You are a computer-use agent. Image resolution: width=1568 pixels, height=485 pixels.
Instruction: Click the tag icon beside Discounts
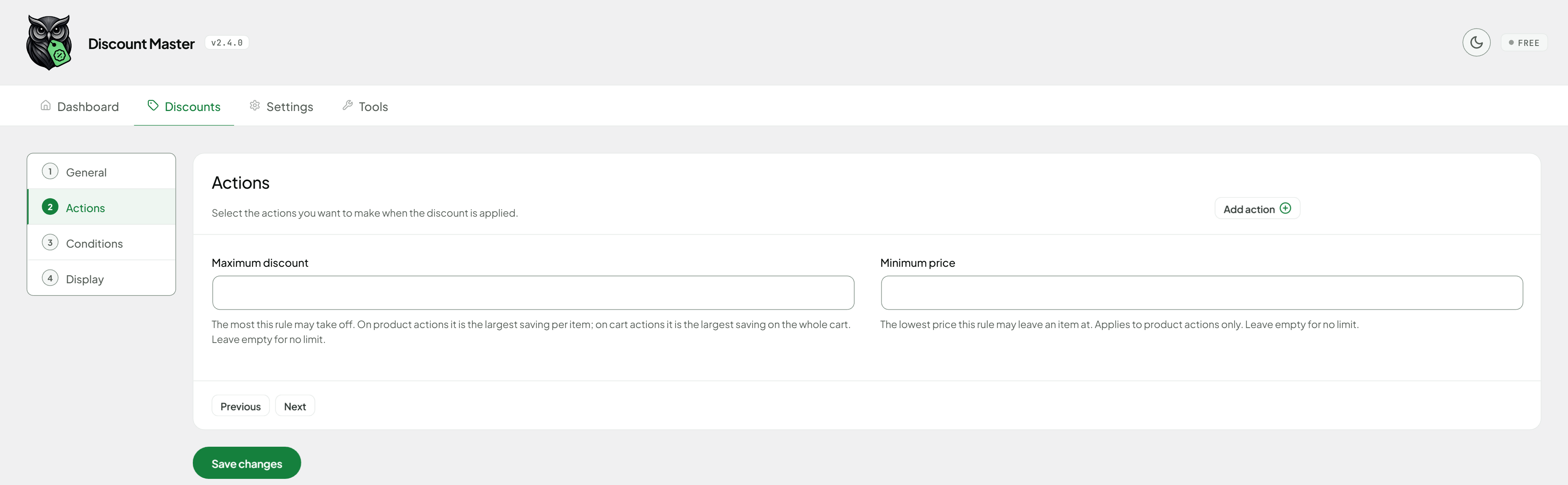(x=153, y=105)
